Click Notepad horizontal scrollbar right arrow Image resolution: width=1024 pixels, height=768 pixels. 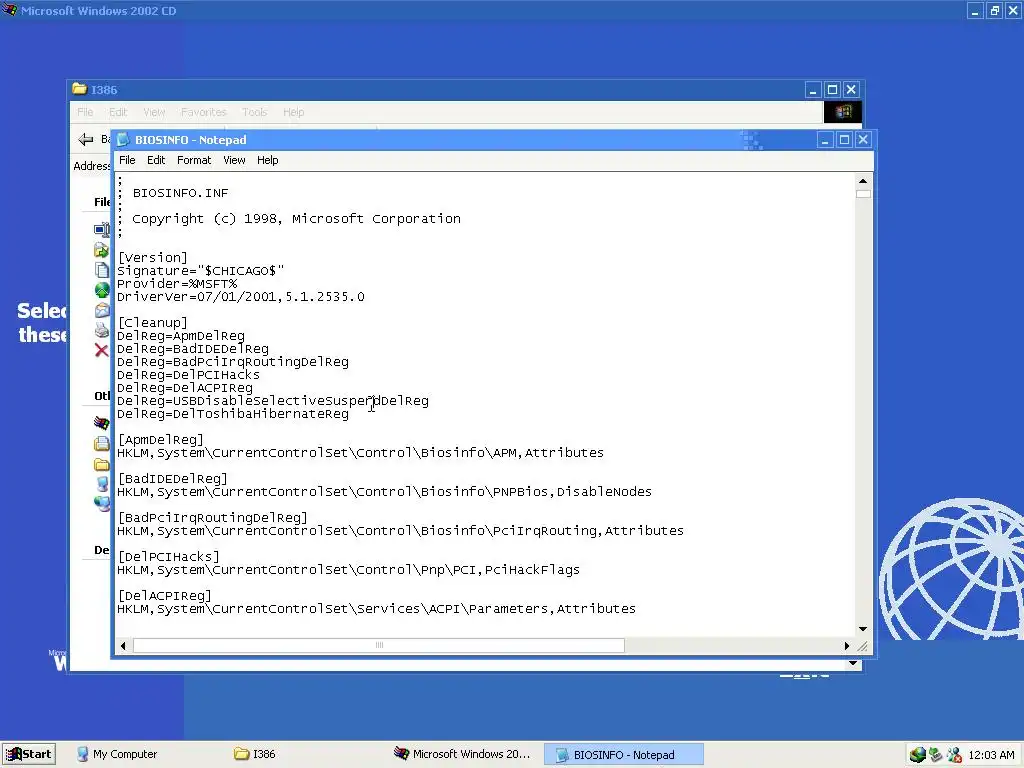(x=847, y=645)
